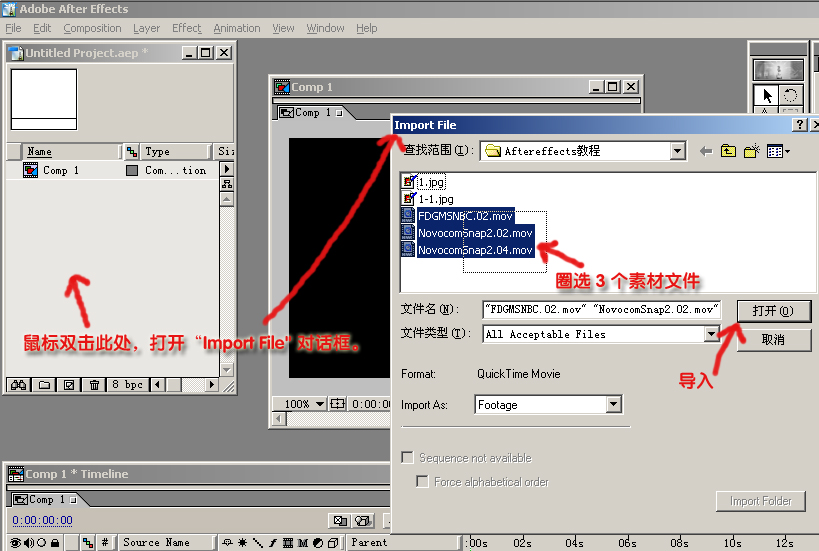Open the Project window options arrow menu
The width and height of the screenshot is (819, 551).
(227, 169)
